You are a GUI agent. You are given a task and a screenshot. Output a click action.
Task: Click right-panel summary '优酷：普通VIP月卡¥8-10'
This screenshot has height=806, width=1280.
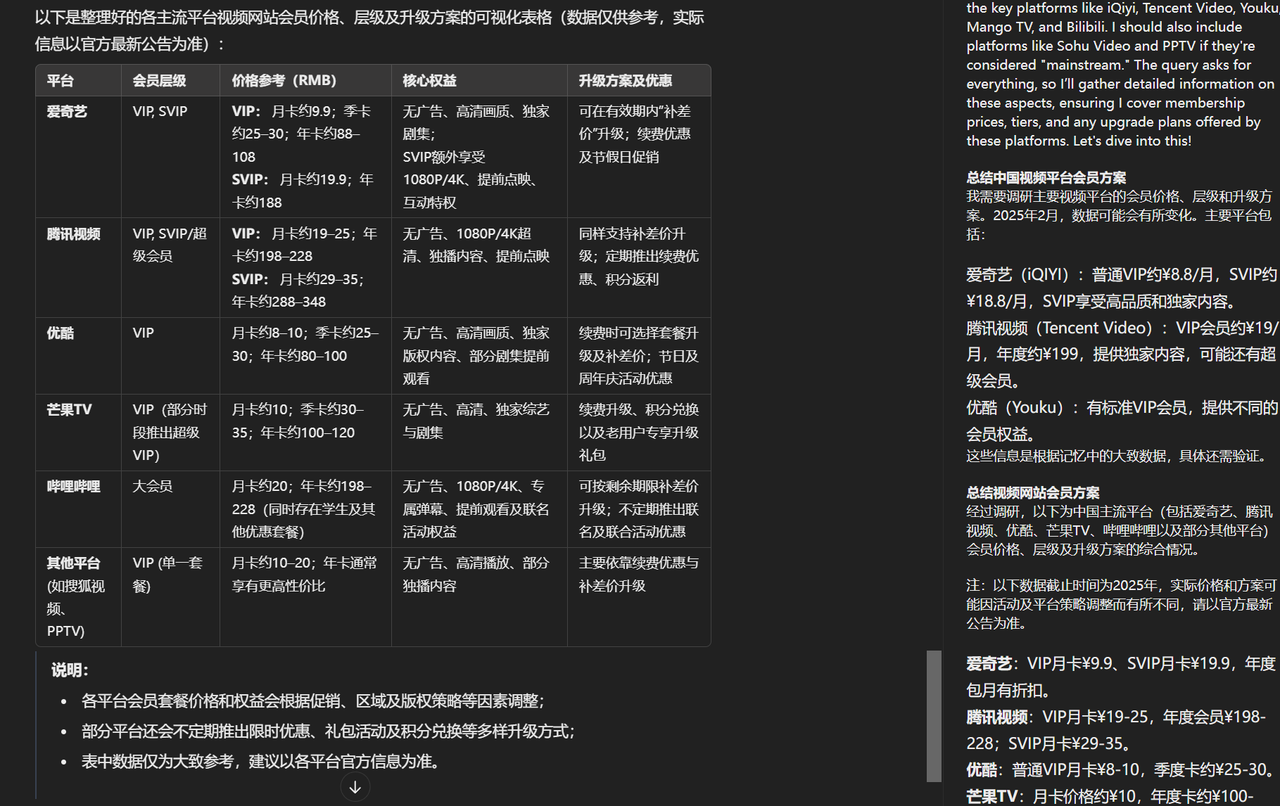click(1121, 770)
